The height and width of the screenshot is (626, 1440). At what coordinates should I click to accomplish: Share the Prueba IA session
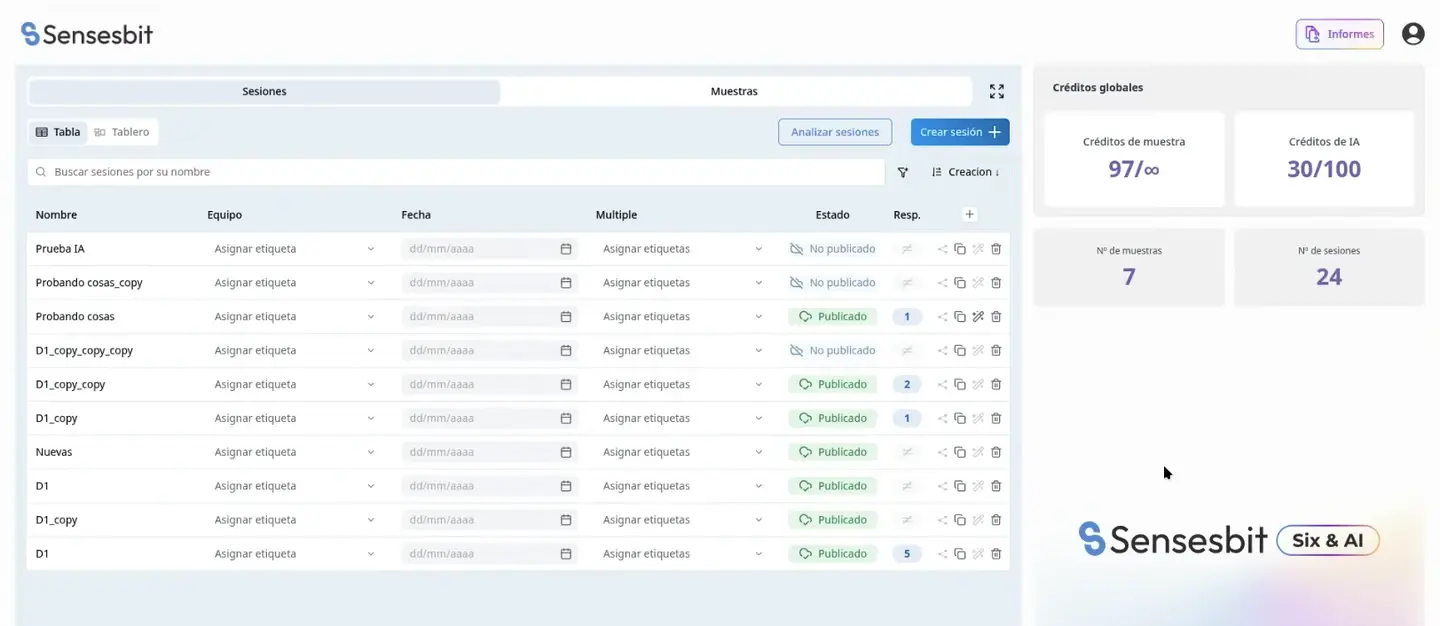[x=942, y=249]
